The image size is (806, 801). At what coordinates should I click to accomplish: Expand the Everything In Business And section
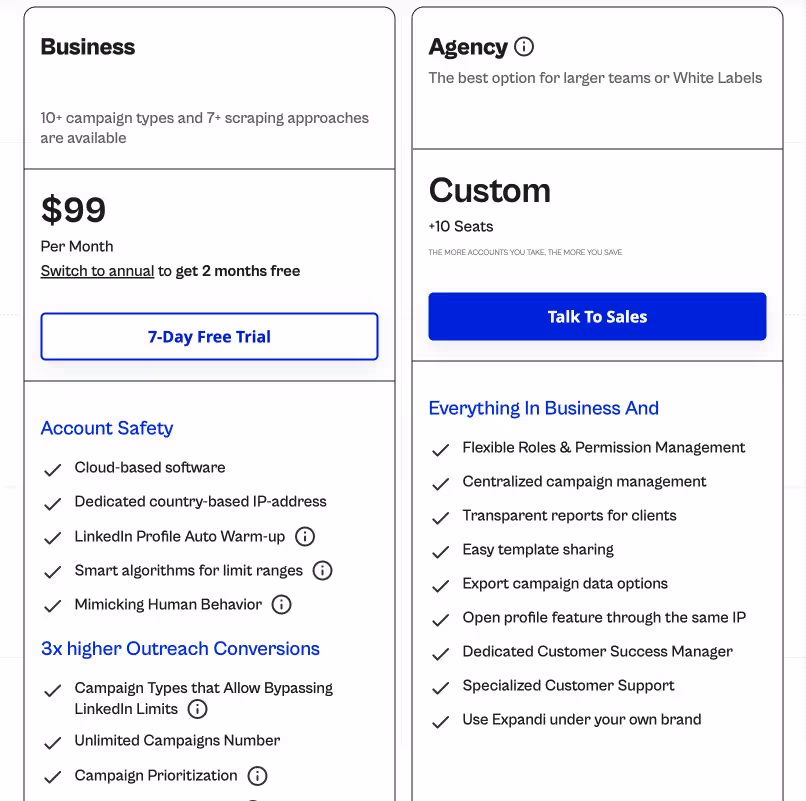click(544, 408)
